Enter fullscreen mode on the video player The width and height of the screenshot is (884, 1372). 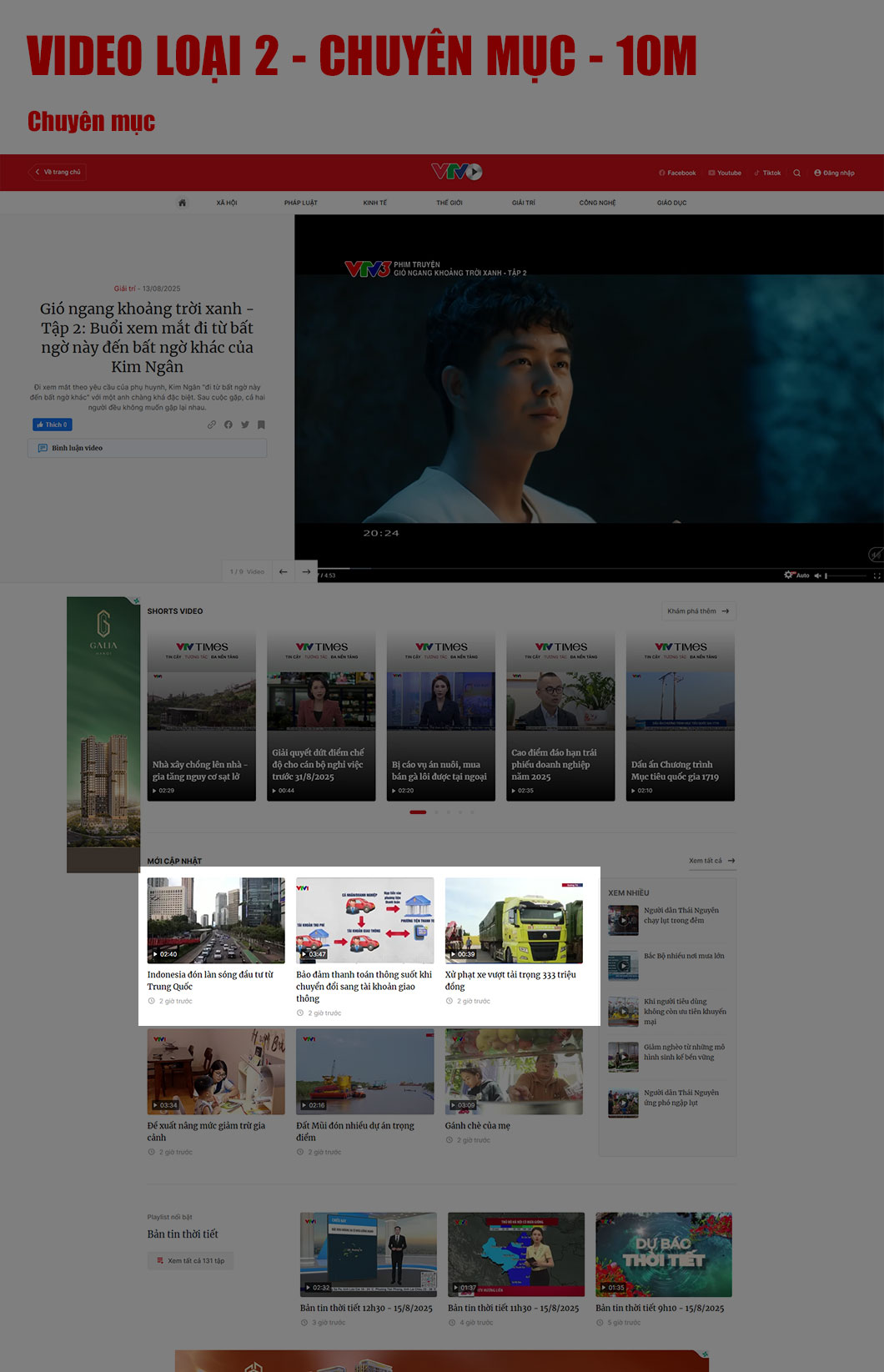pyautogui.click(x=876, y=575)
